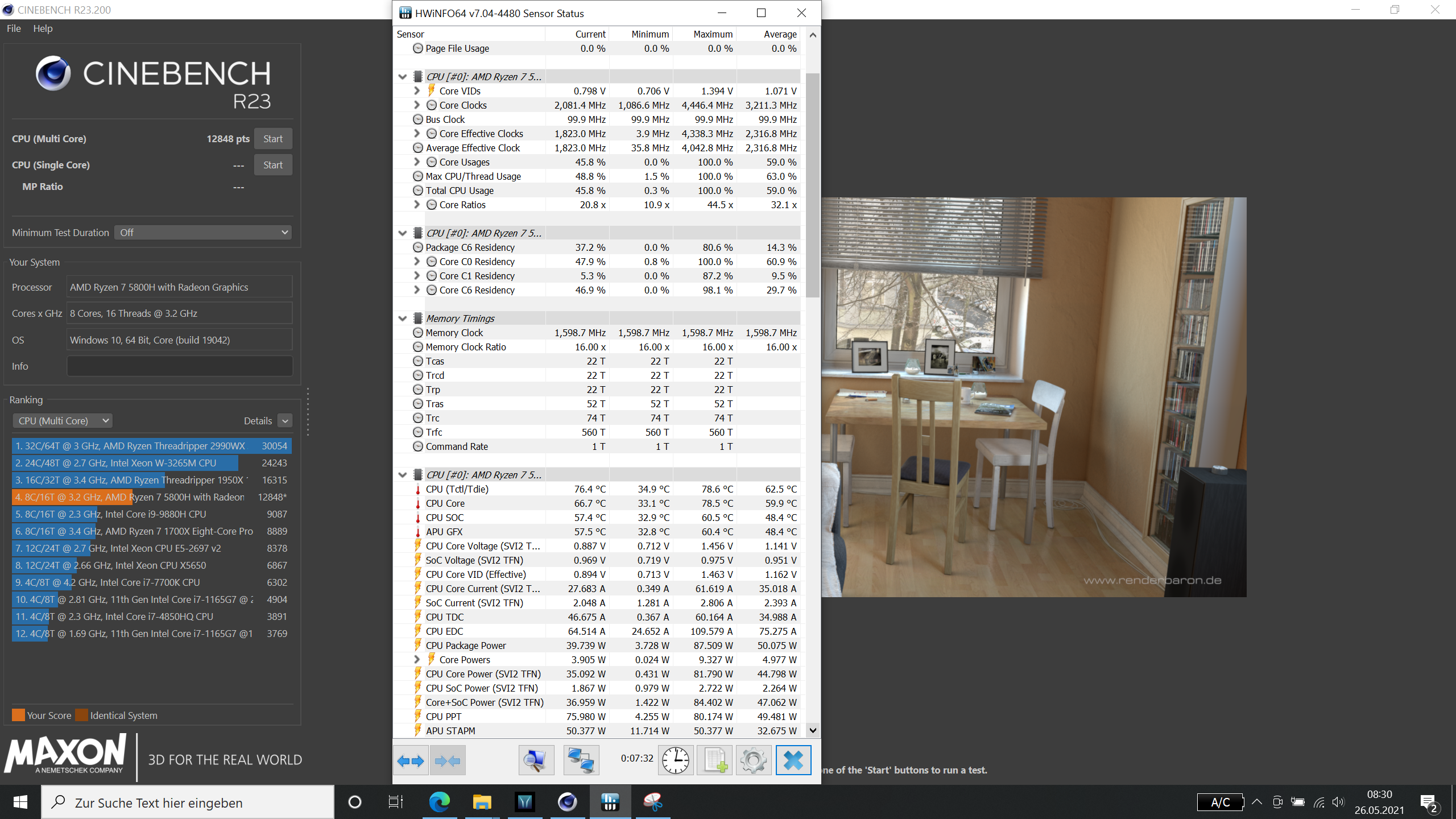
Task: Open the Help menu
Action: coord(43,28)
